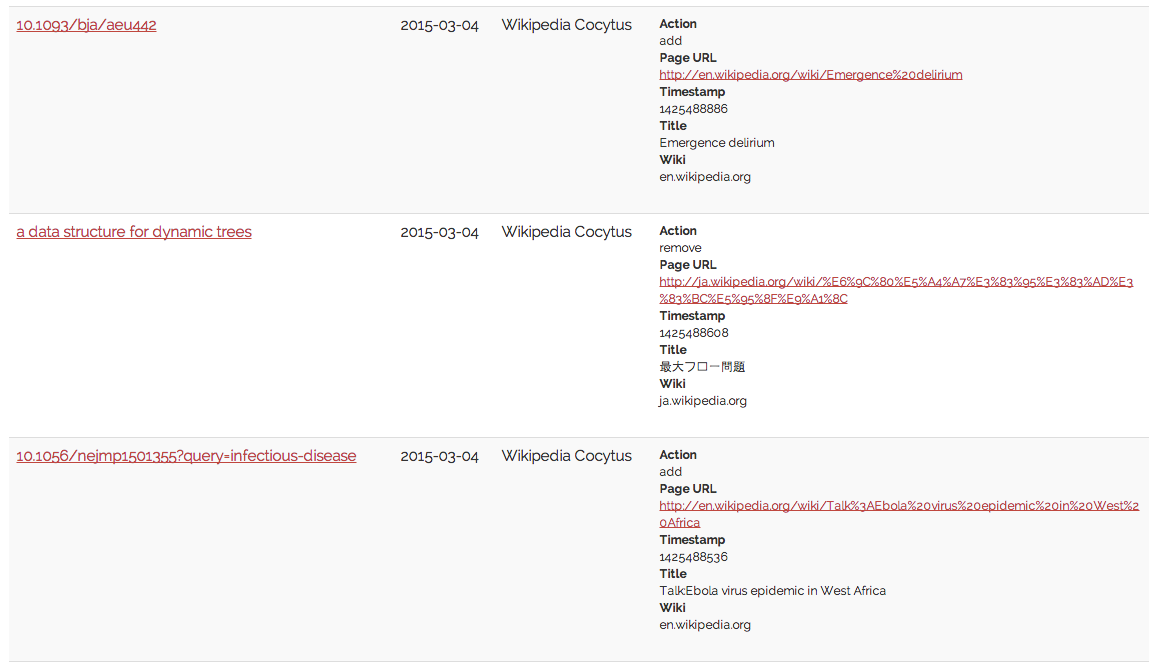Click Wikipedia Cocytus in the dynamic trees row

[x=566, y=232]
